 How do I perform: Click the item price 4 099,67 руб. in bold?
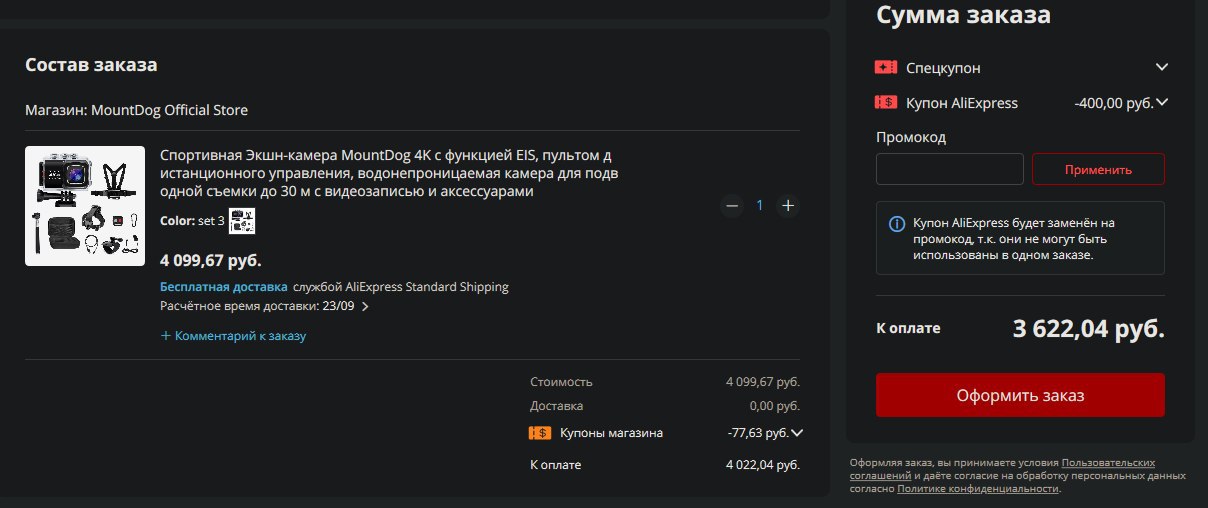[211, 261]
